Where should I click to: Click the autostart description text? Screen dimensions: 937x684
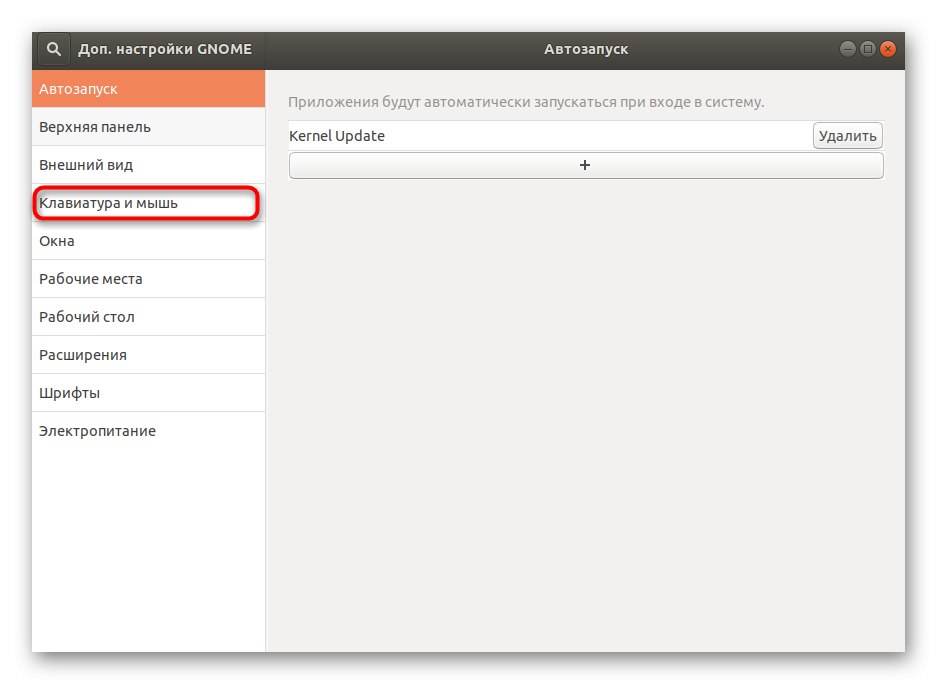point(526,102)
